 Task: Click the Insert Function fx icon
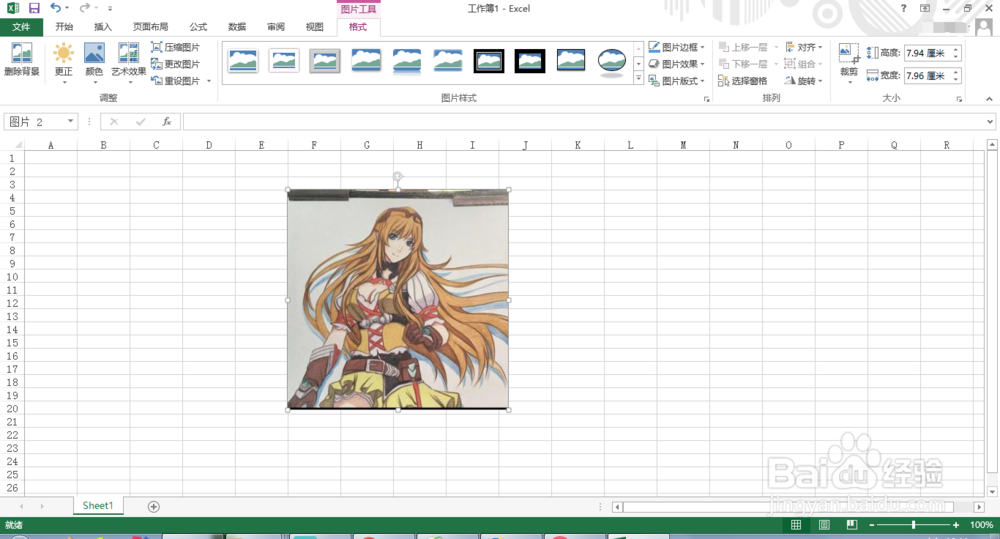tap(166, 121)
